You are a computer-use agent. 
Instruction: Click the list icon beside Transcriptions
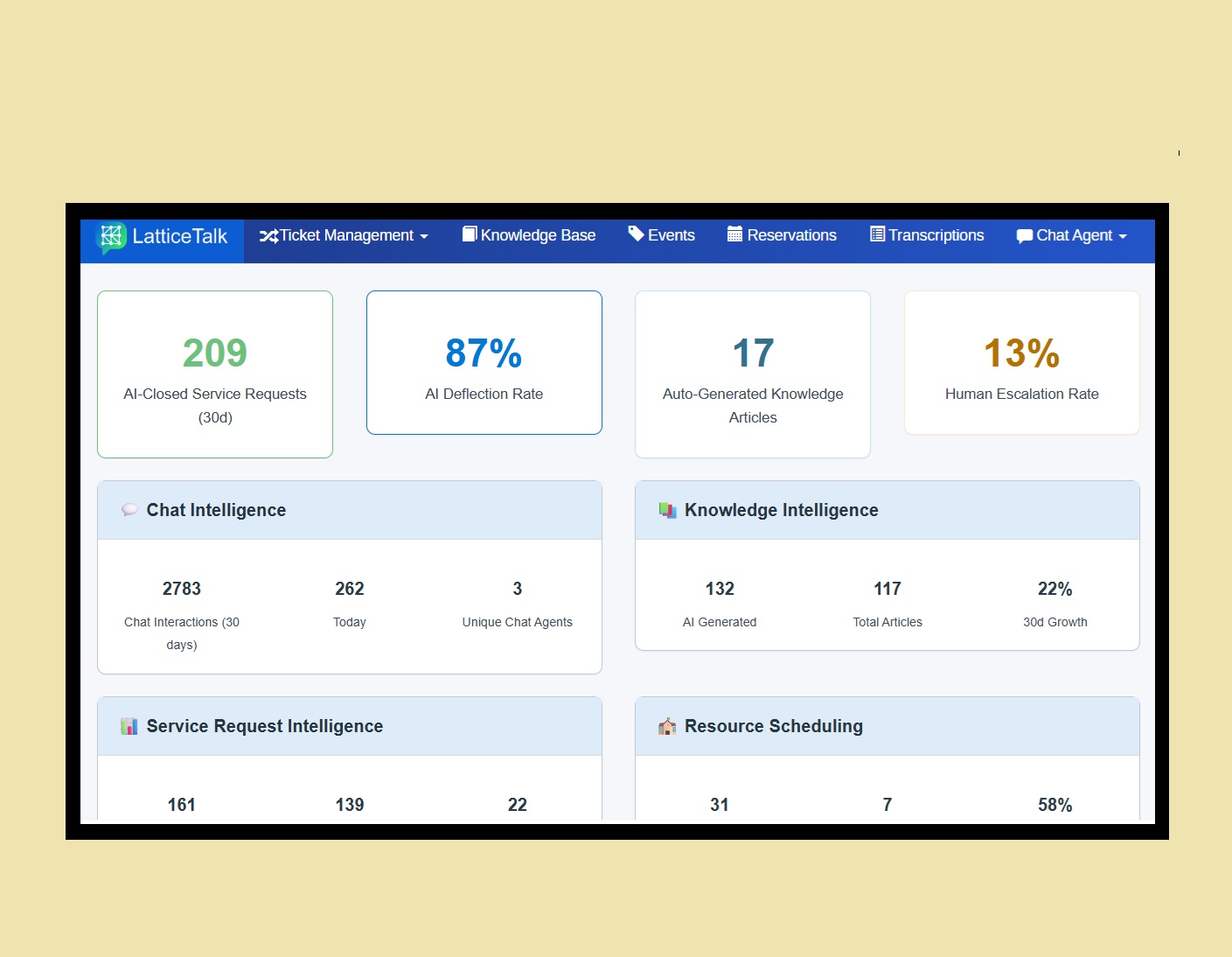click(x=875, y=234)
